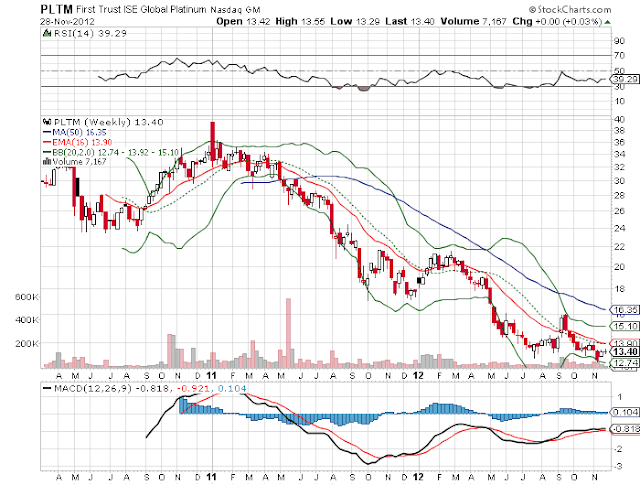
Task: Click the legend Volume 7,167 label
Action: pos(80,162)
